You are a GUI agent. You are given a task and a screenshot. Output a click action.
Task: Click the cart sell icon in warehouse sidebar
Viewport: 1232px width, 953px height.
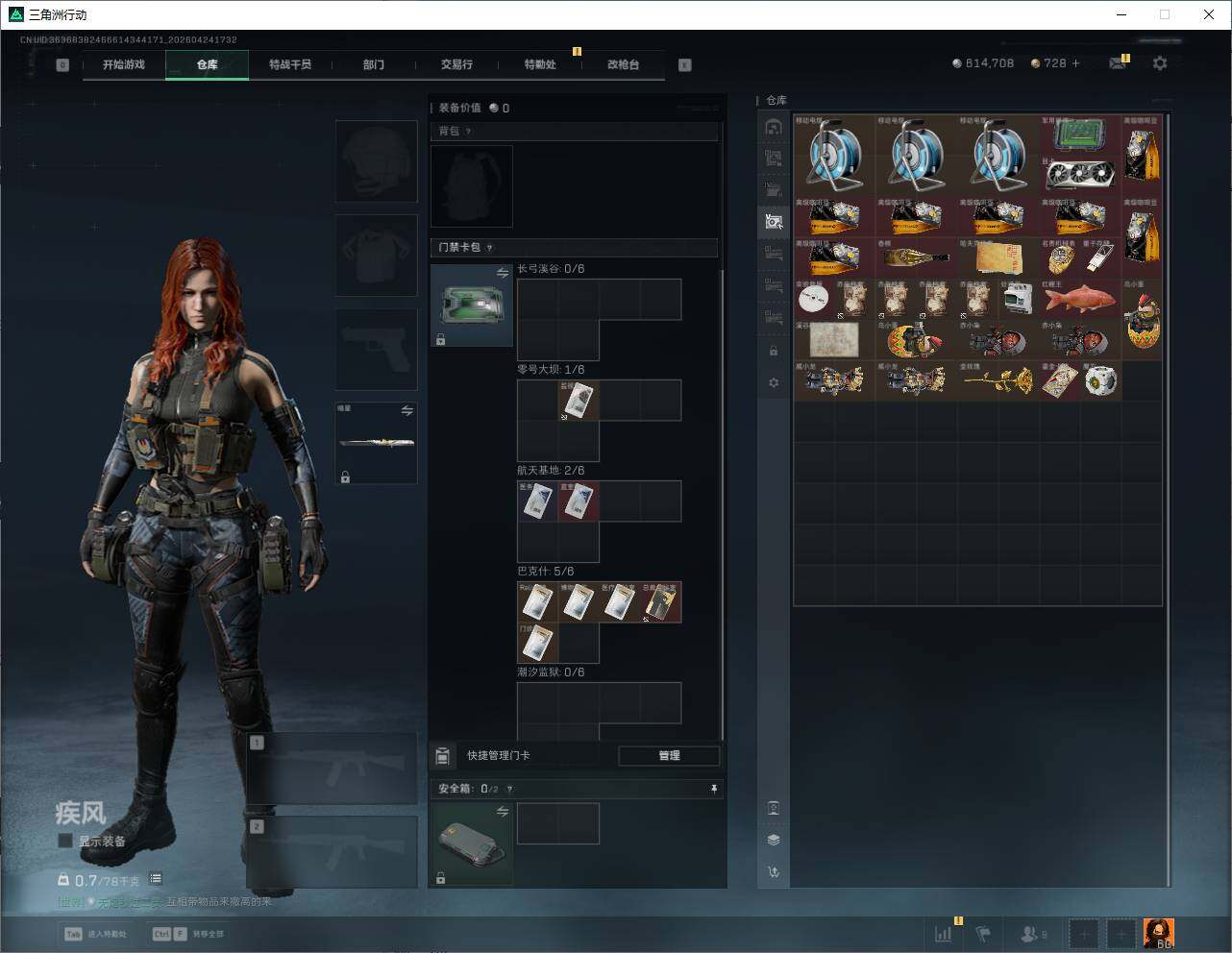coord(774,872)
